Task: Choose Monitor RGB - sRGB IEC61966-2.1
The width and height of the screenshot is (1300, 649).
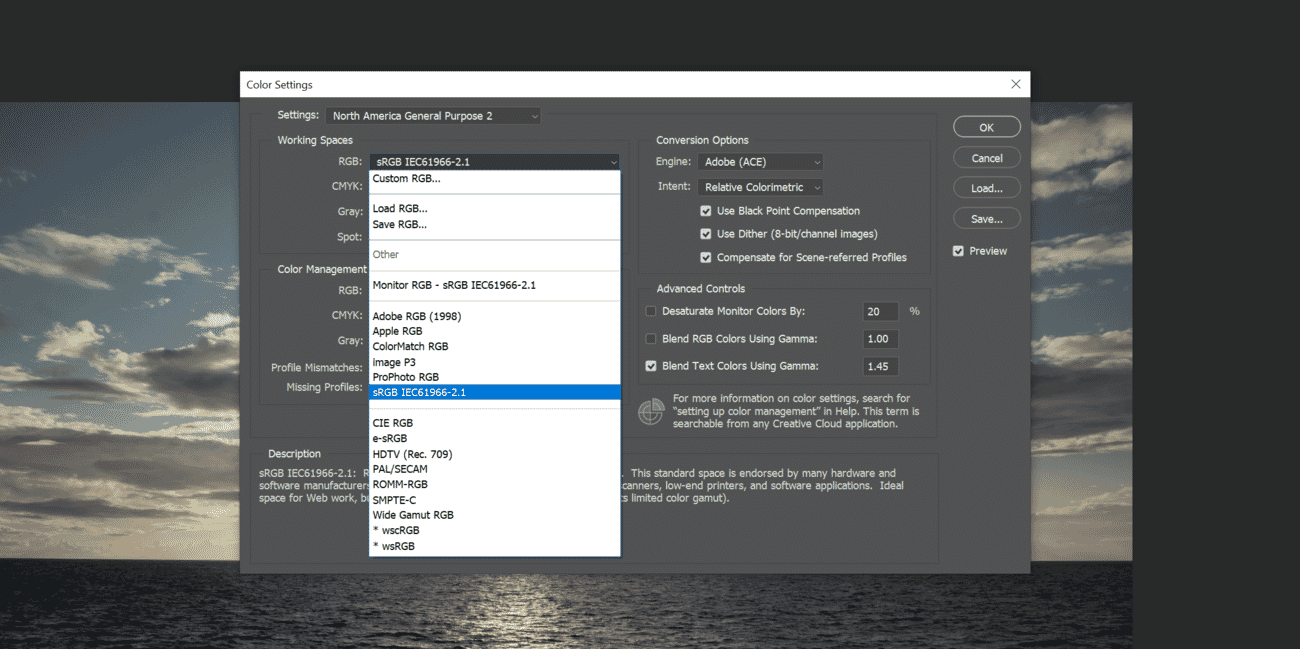Action: click(x=454, y=285)
